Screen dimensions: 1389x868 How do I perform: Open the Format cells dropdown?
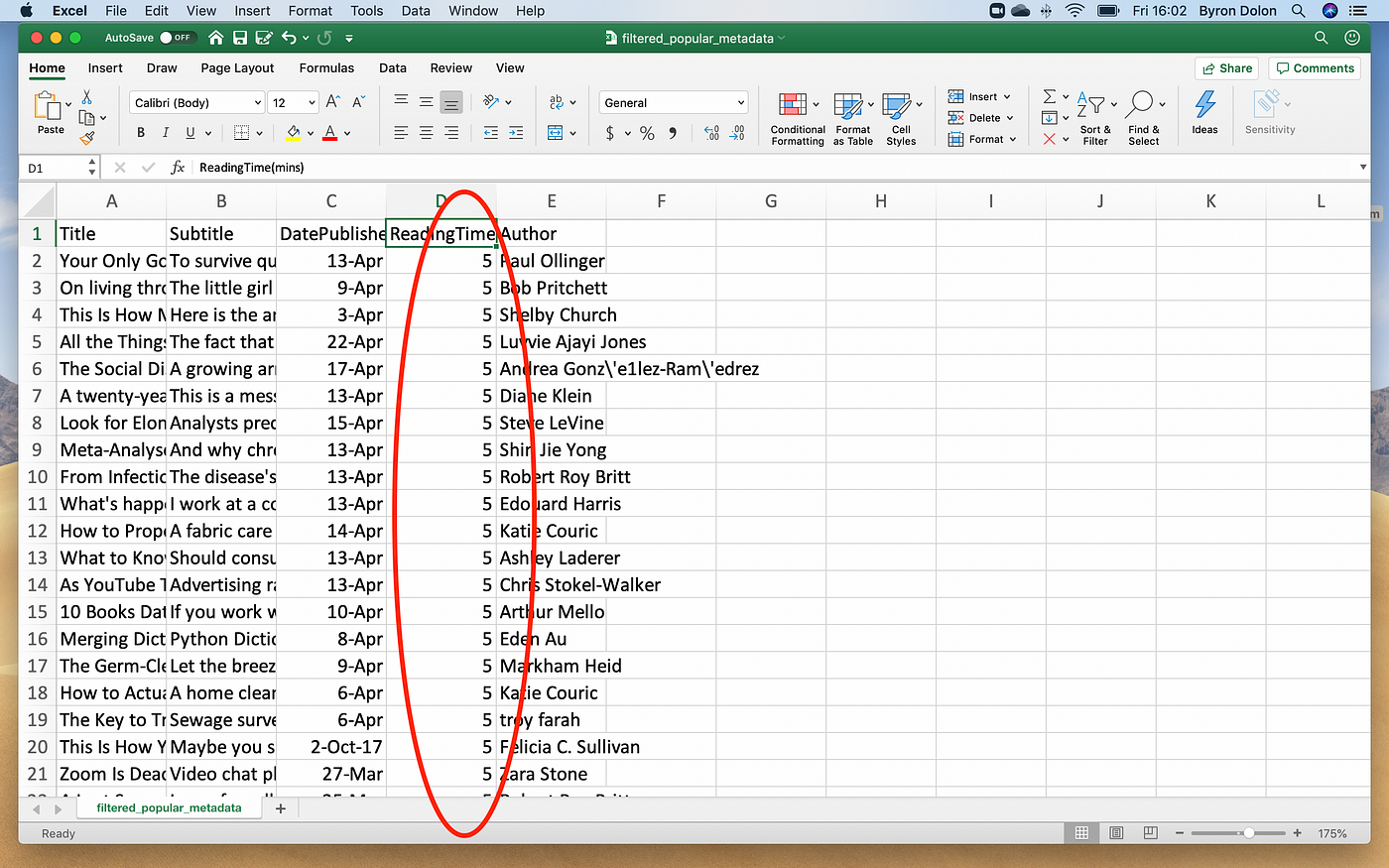click(x=982, y=139)
